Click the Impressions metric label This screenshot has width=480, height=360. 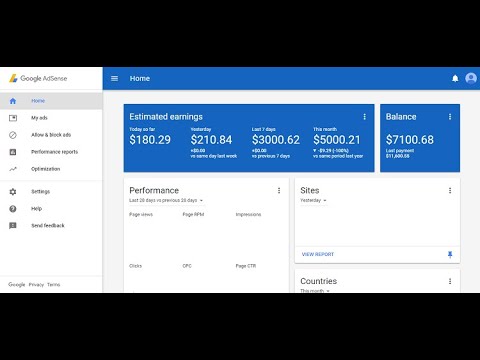(248, 215)
